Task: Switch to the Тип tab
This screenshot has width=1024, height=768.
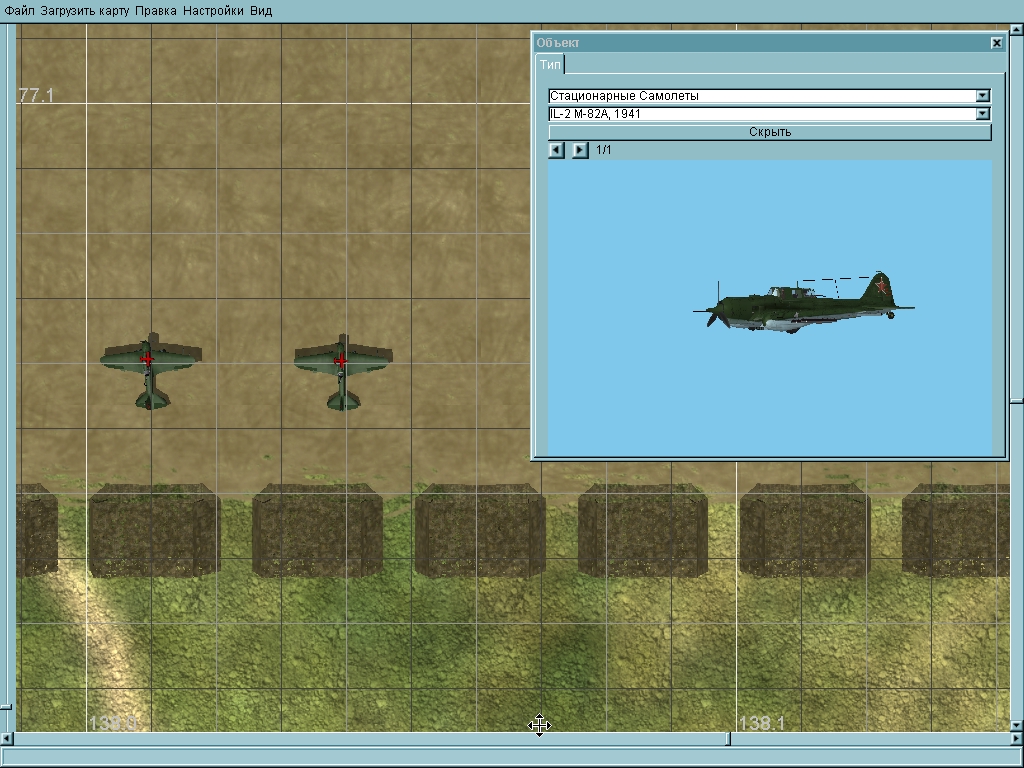Action: (550, 64)
